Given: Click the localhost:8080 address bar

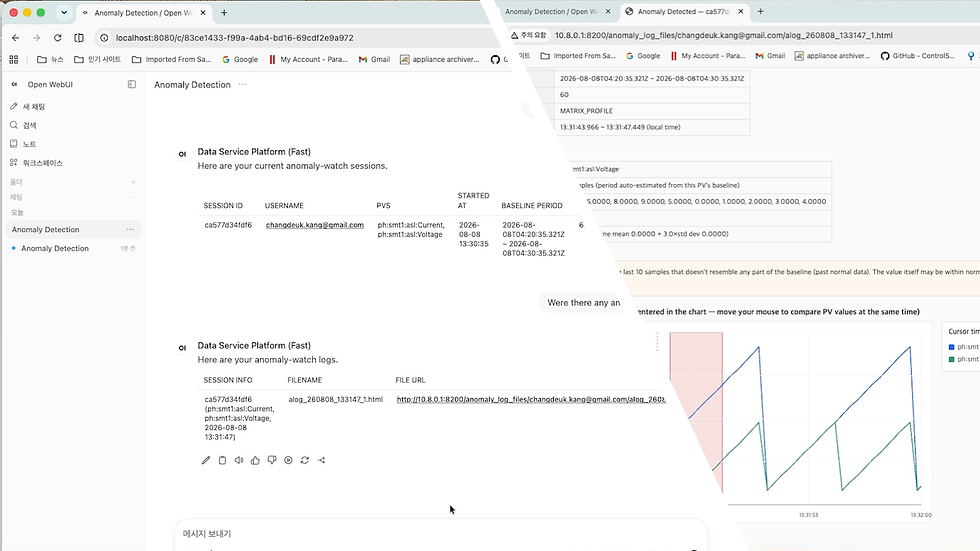Looking at the screenshot, I should [x=234, y=37].
